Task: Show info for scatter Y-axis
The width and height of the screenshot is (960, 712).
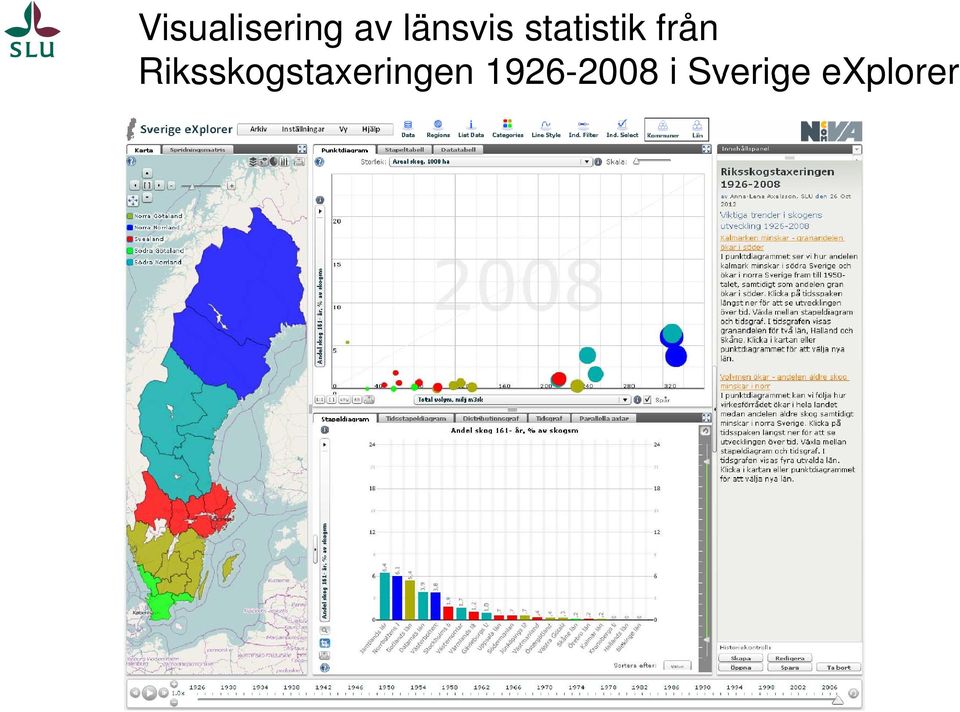Action: [x=320, y=200]
